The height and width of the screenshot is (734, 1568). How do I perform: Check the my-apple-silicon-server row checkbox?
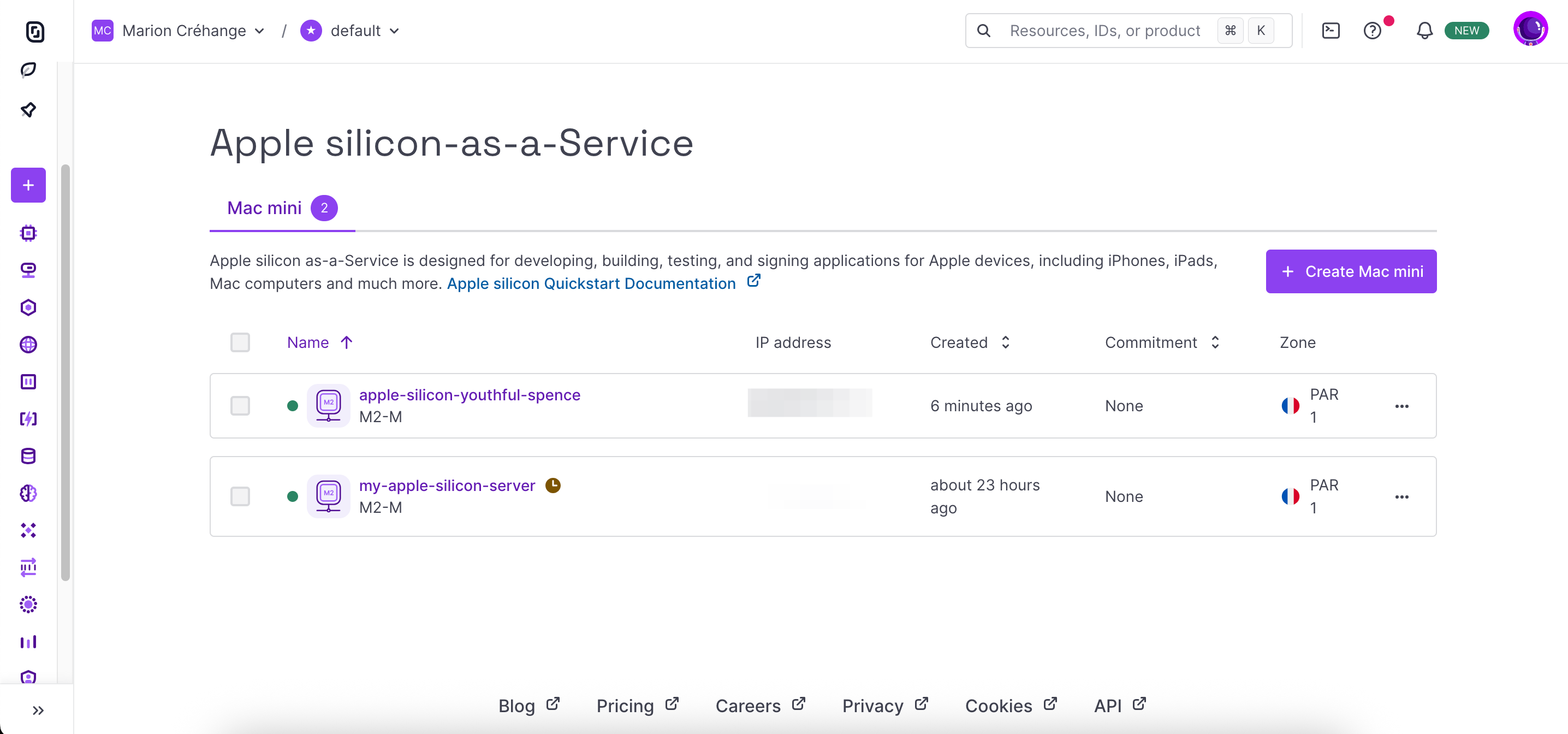(x=240, y=496)
